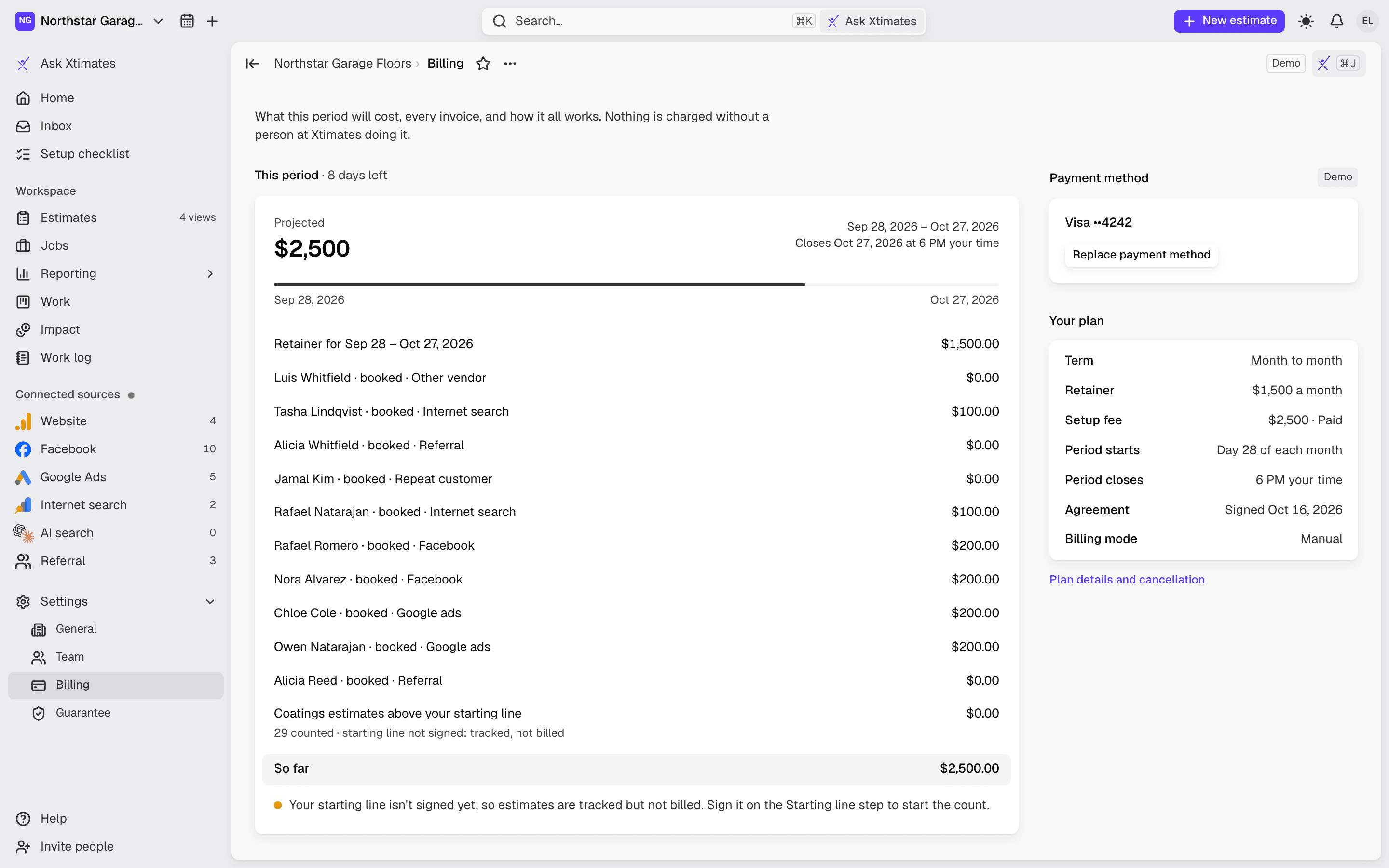This screenshot has height=868, width=1389.
Task: Create a New estimate
Action: 1229,21
